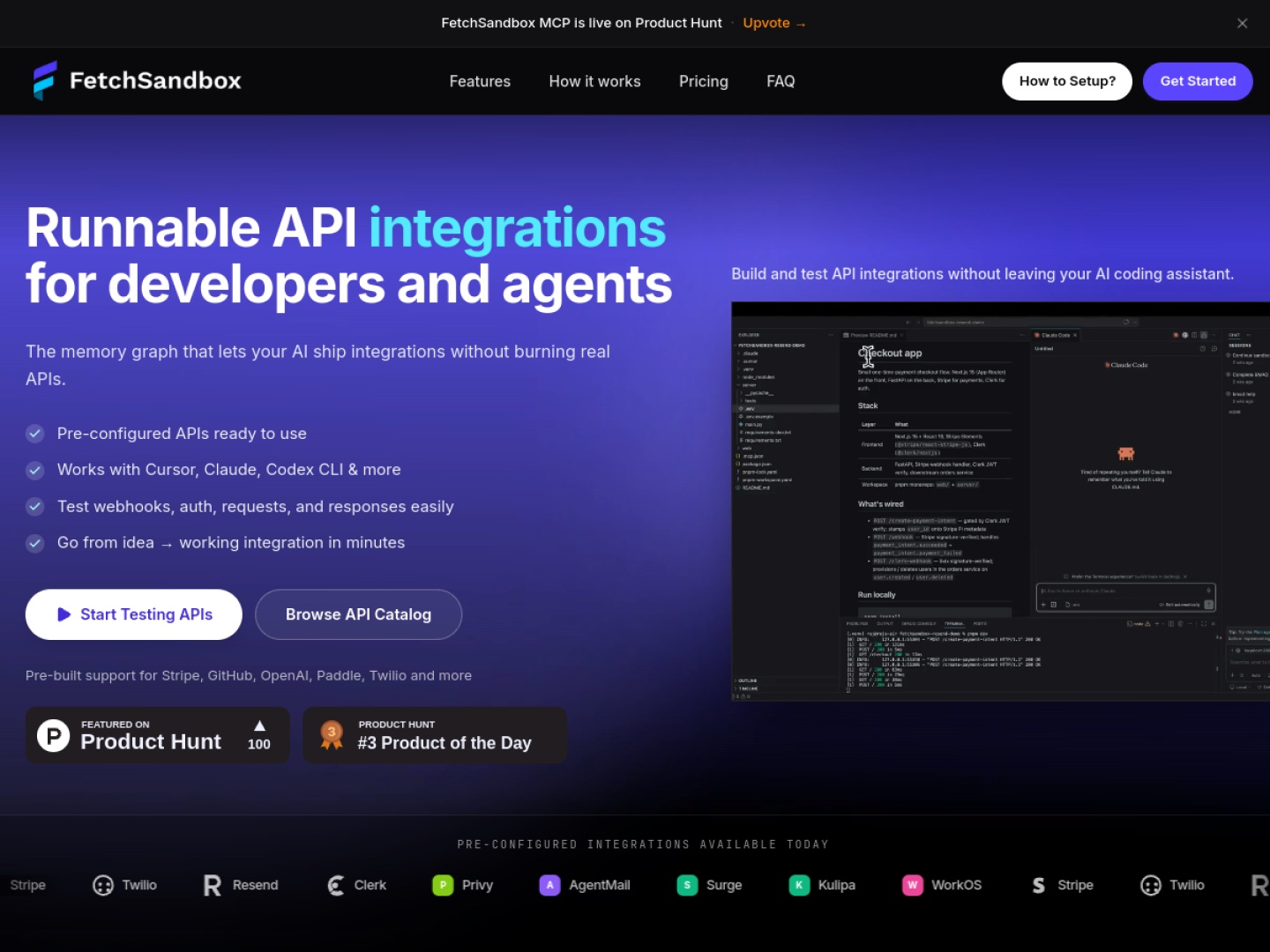Click the 'PRE-CONFIGURED INTEGRATIONS AVAILABLE TODAY' heading

click(x=643, y=844)
